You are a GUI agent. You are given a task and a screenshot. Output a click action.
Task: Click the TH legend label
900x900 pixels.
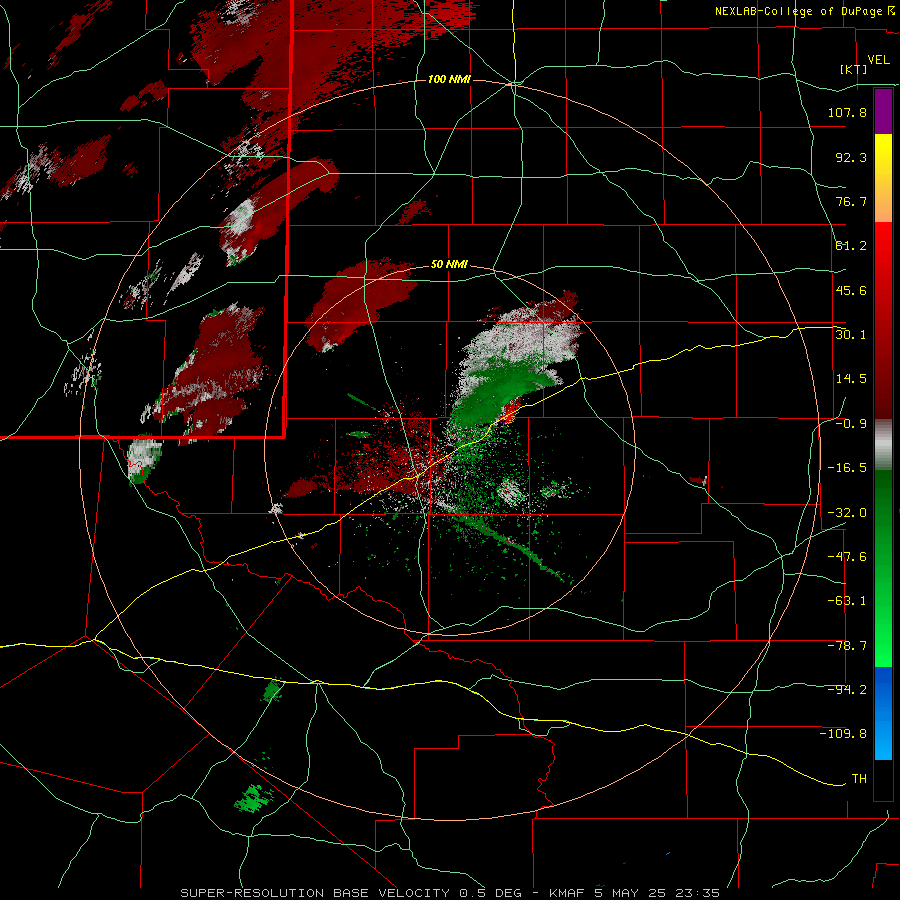(x=859, y=779)
